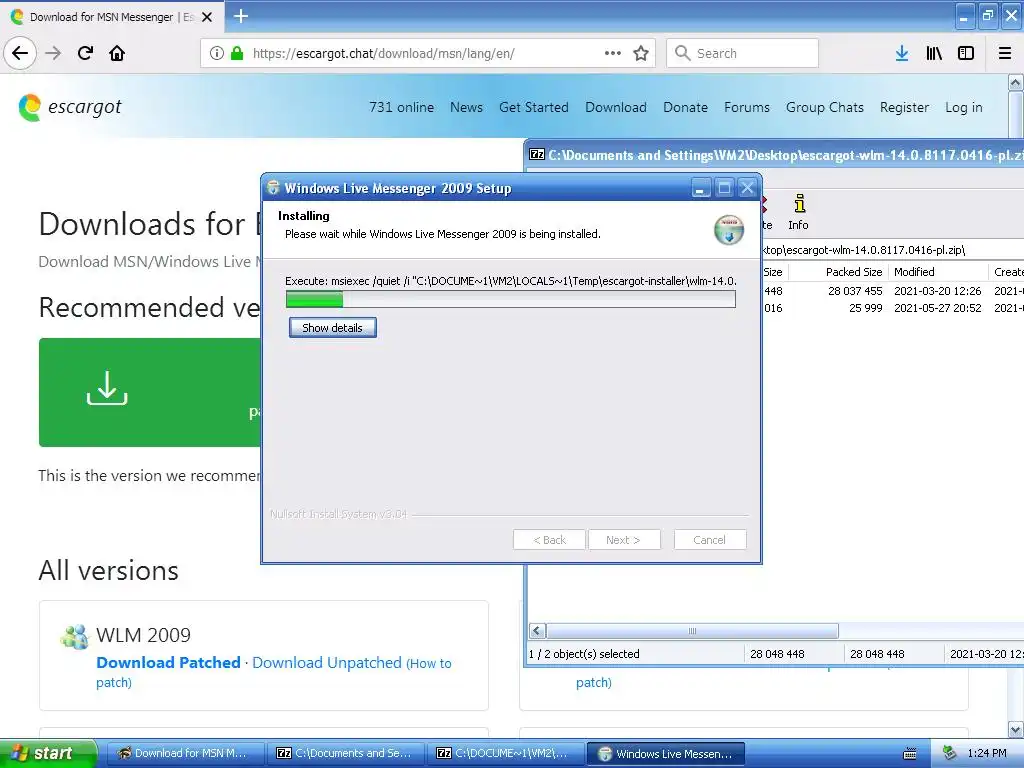This screenshot has height=768, width=1024.
Task: Select the 25 999 row in 7-Zip
Action: pyautogui.click(x=892, y=308)
